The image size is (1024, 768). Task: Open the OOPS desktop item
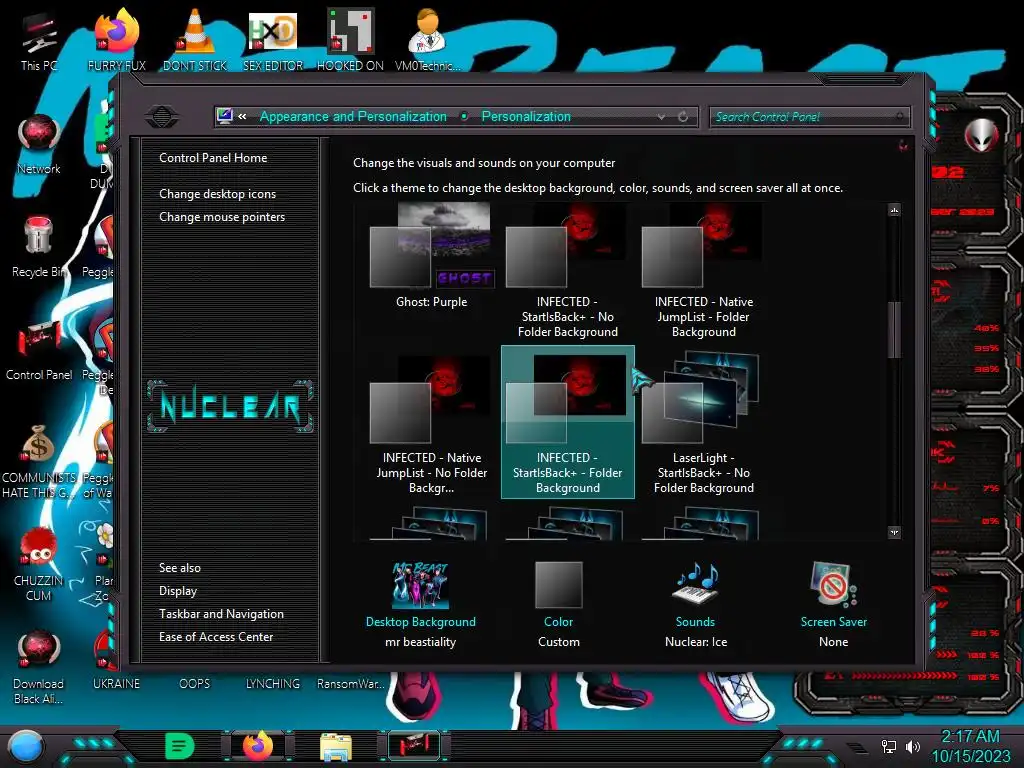[195, 684]
